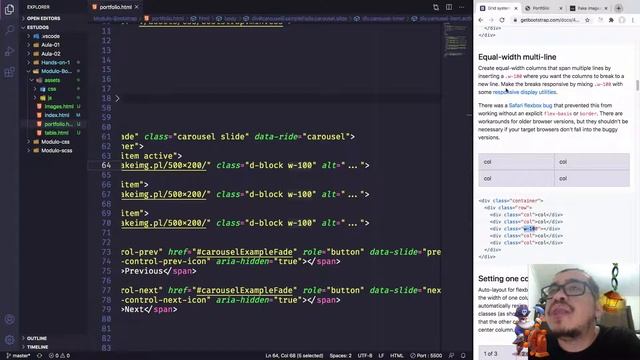Open a new browser tab
This screenshot has width=640, height=360.
pos(618,8)
